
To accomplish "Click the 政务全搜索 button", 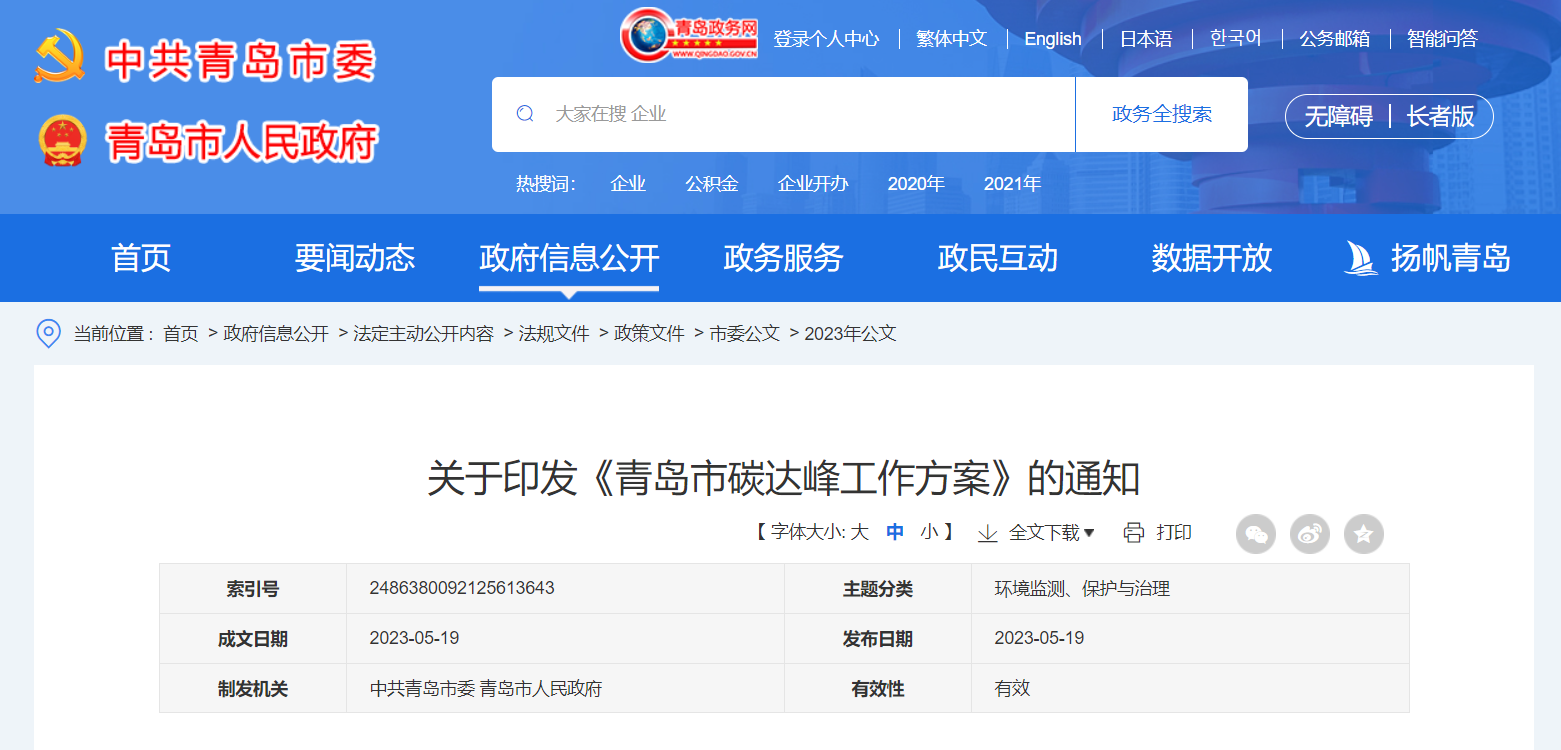I will 1161,114.
